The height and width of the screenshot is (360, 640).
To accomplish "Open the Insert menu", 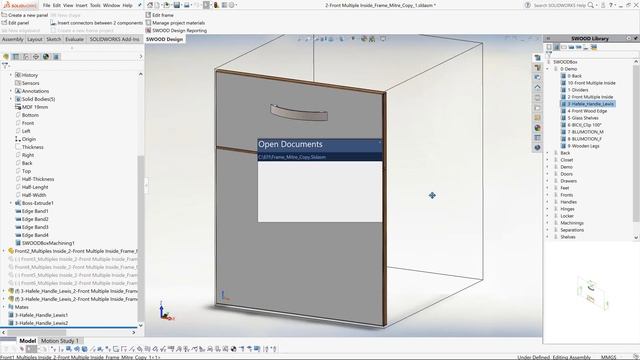I will pyautogui.click(x=81, y=5).
